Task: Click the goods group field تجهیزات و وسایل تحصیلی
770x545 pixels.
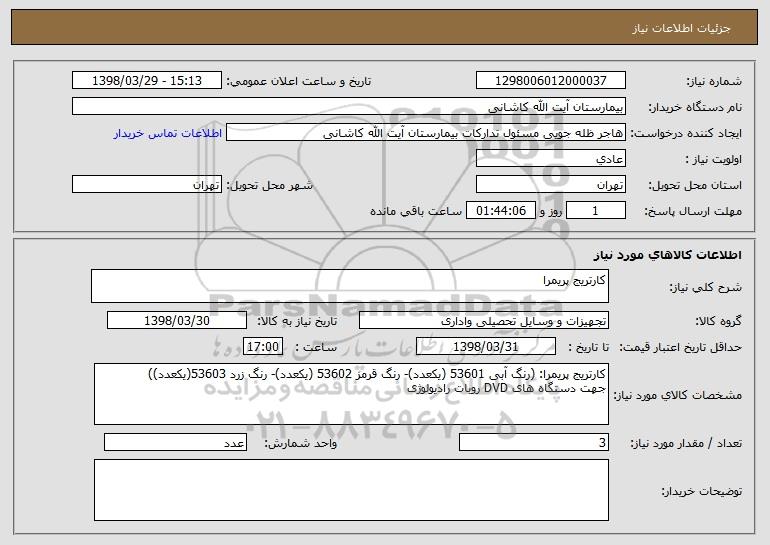Action: (x=484, y=321)
